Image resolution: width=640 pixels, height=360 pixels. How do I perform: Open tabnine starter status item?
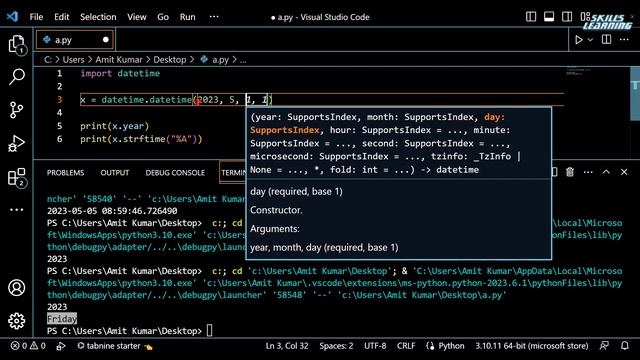click(x=115, y=346)
